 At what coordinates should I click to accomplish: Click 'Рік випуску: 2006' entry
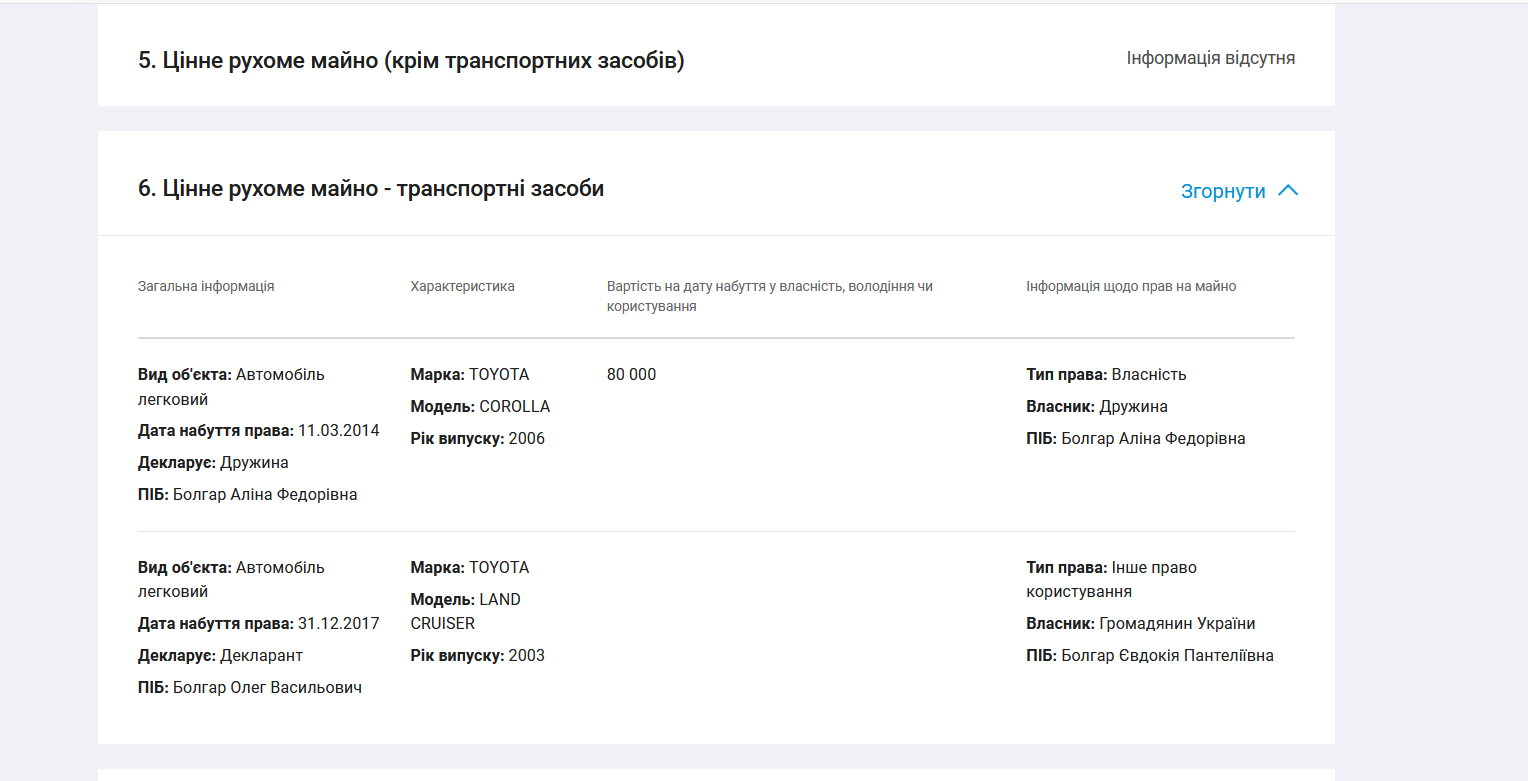(x=477, y=438)
